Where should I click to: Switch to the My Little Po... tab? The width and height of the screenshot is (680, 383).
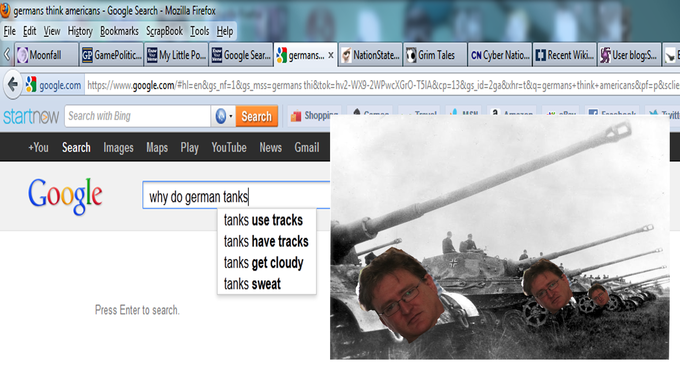point(176,55)
